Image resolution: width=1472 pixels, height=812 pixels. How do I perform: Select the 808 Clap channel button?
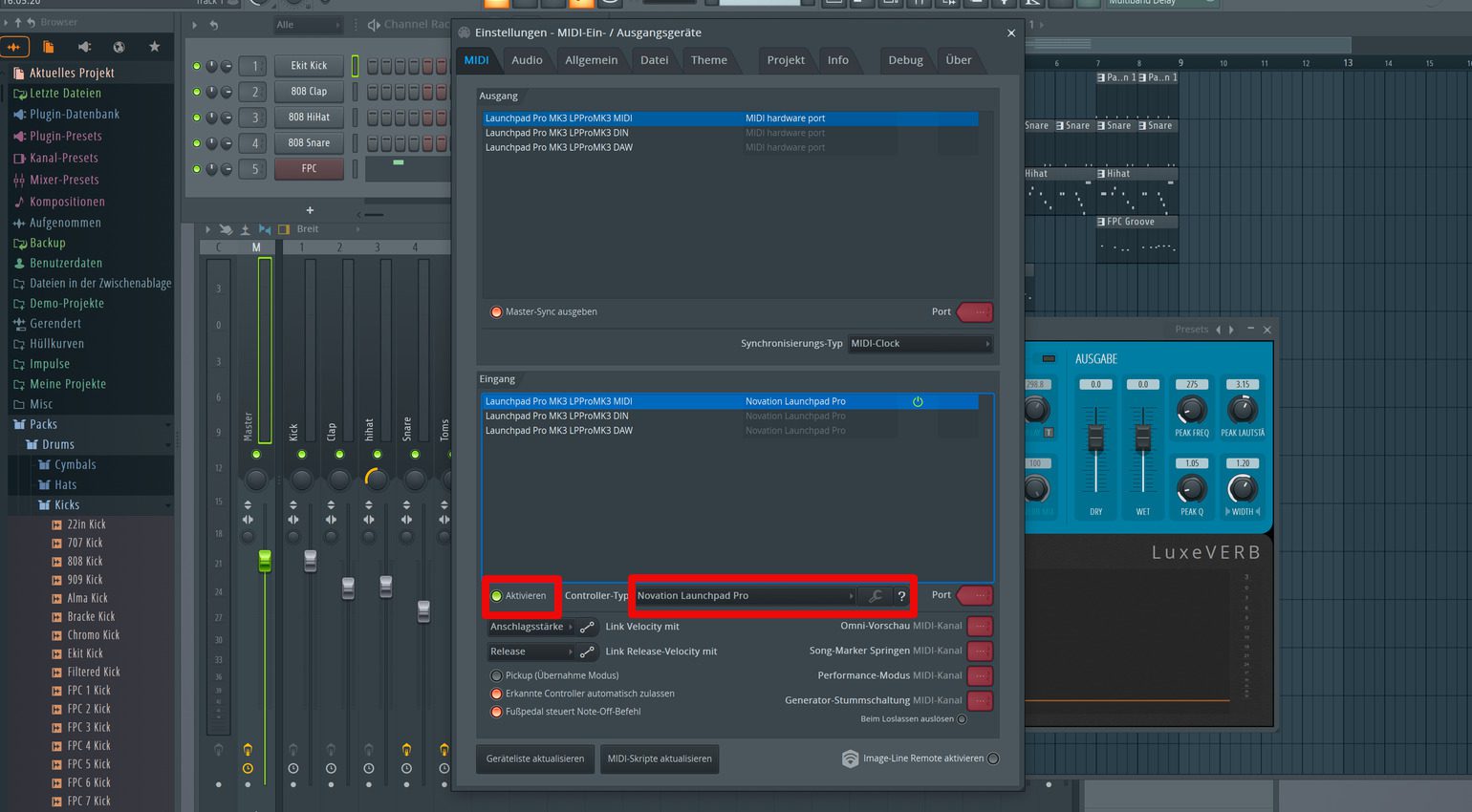coord(309,91)
